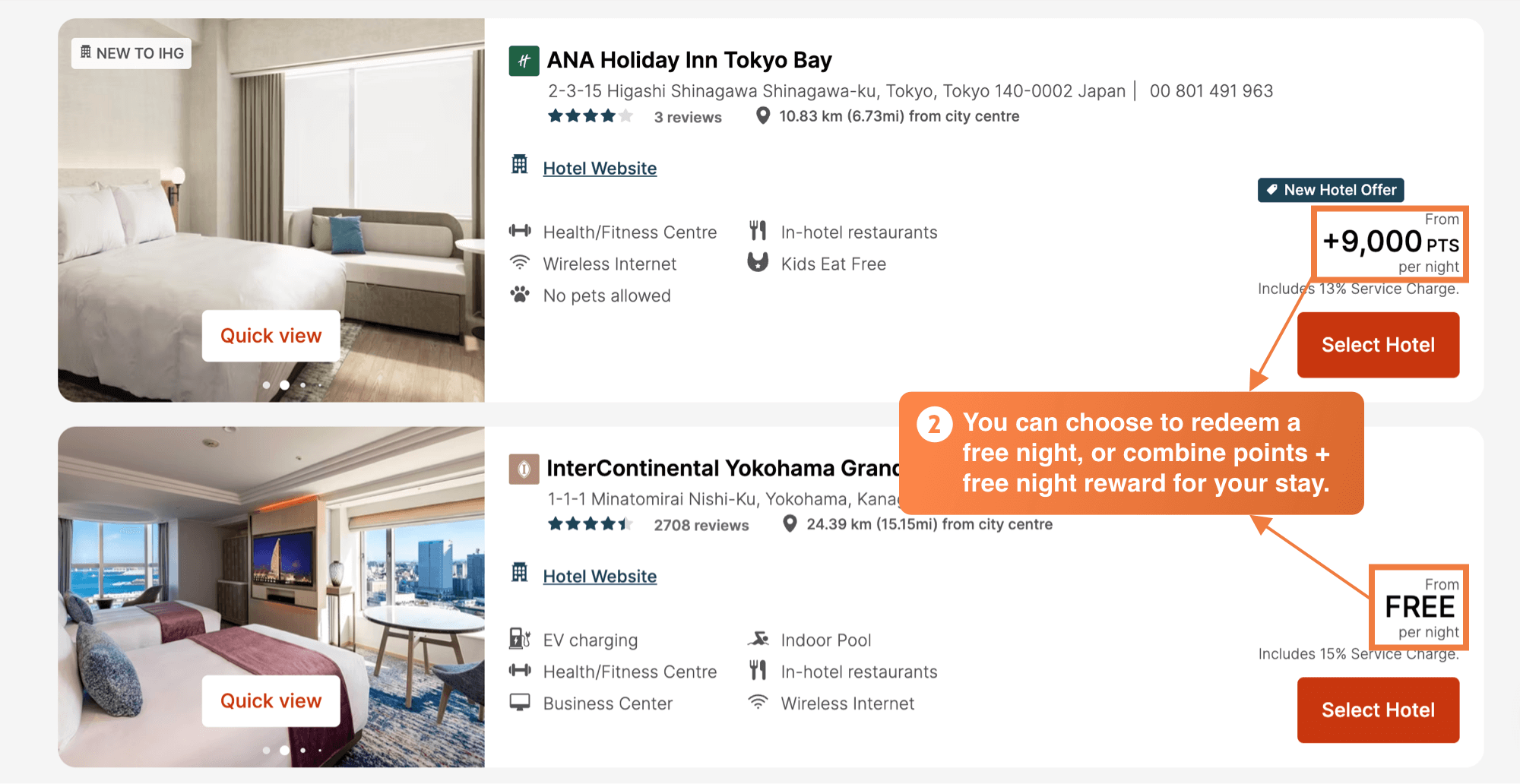Screen dimensions: 1520x784
Task: Click the Business Center monitor icon
Action: [x=520, y=702]
